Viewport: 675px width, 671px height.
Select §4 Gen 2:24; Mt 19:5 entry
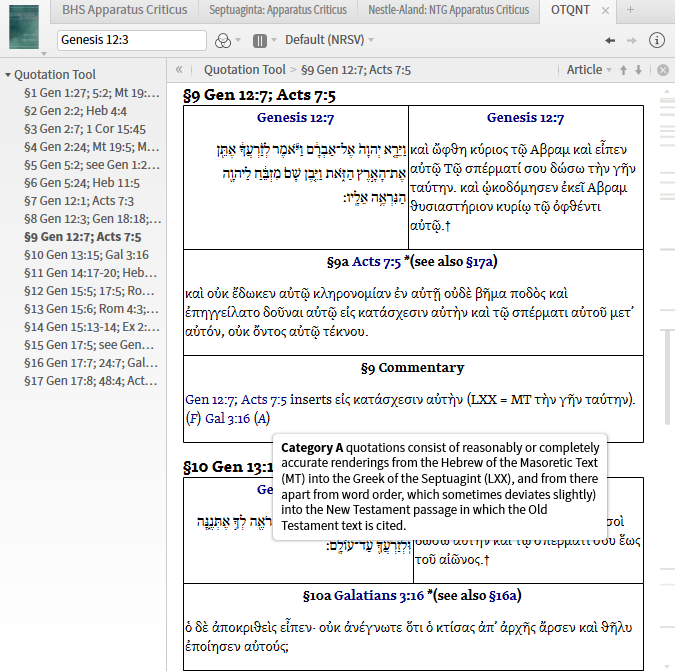click(x=92, y=147)
